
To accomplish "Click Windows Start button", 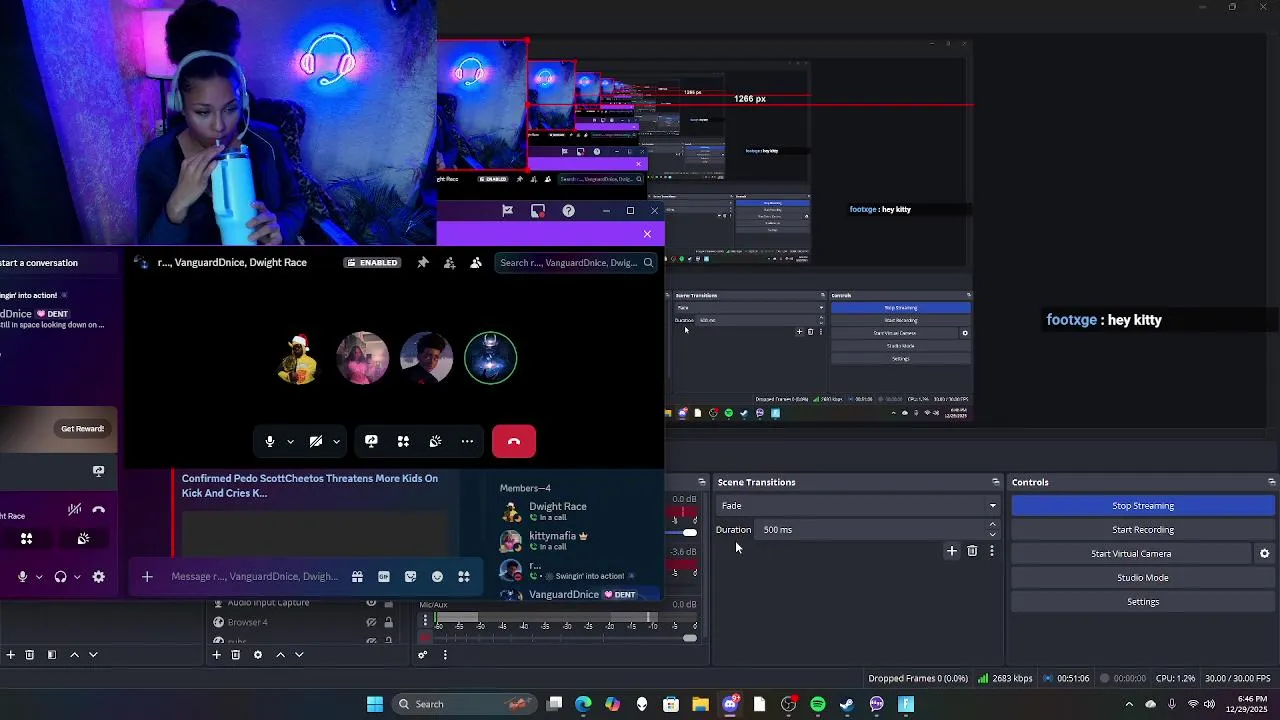I will [x=375, y=704].
